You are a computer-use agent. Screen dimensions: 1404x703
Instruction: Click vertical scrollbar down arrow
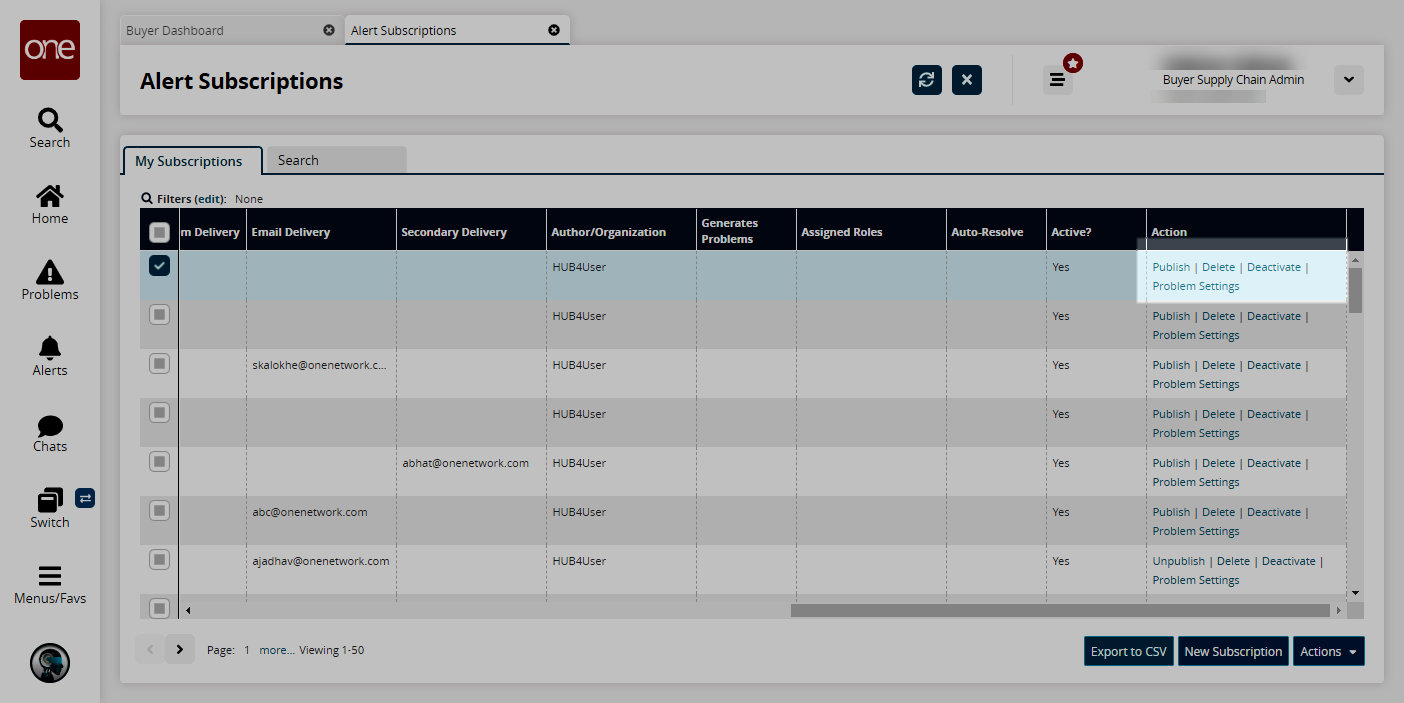[1355, 593]
